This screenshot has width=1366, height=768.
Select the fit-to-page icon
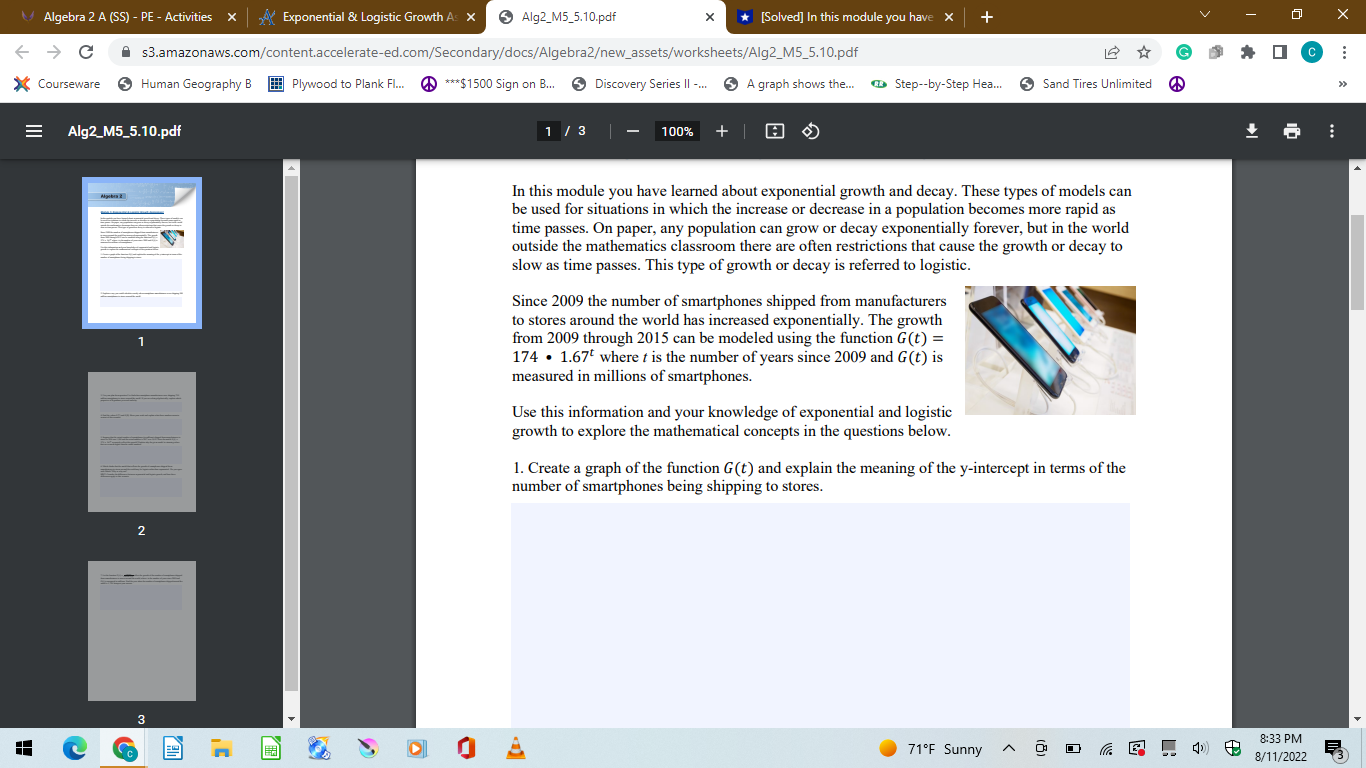[x=774, y=131]
